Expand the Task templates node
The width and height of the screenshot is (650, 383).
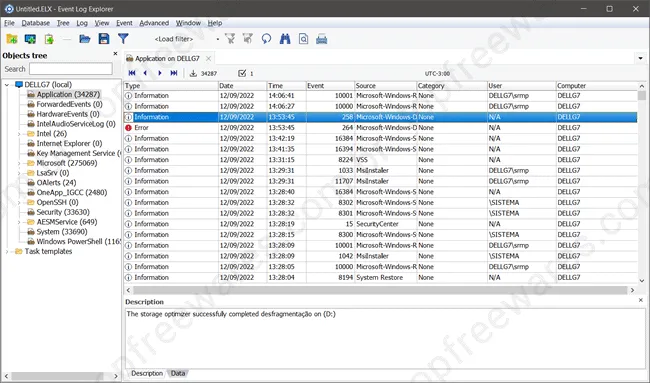[7, 252]
